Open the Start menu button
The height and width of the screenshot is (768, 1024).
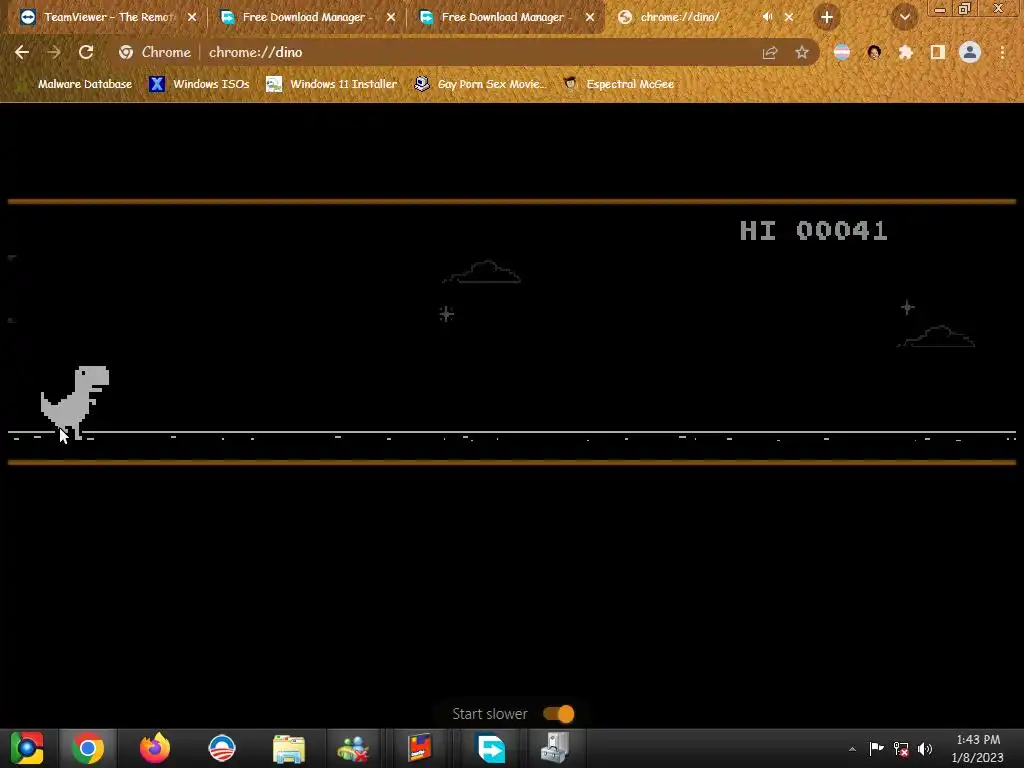pos(27,748)
